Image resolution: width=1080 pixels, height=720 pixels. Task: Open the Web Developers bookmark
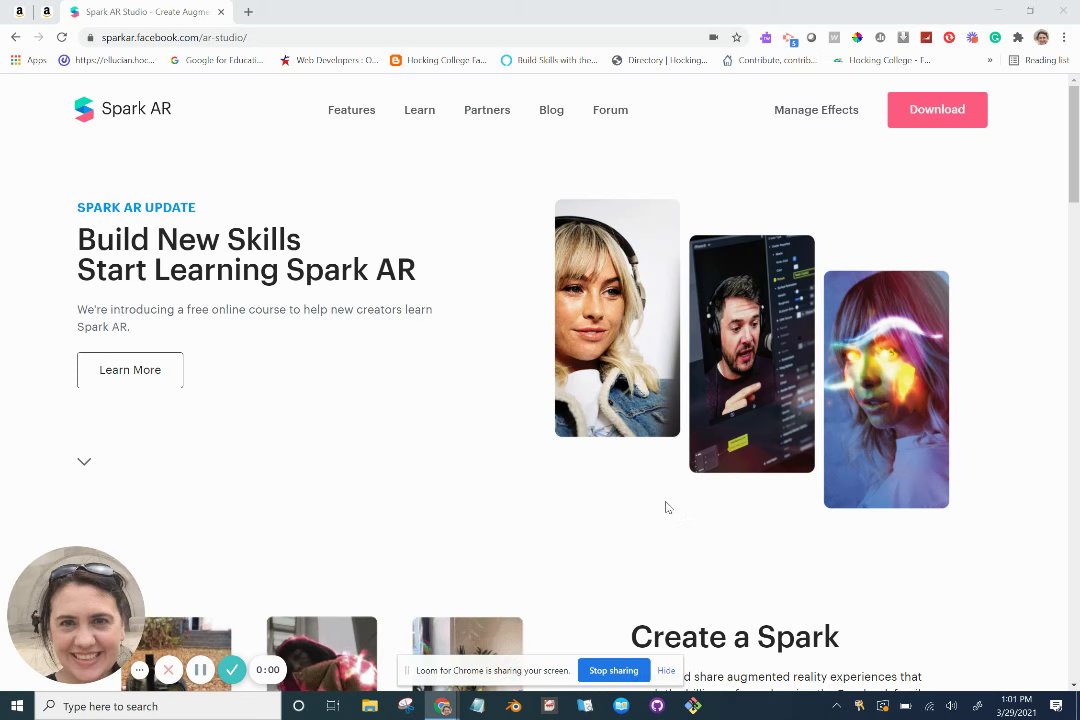[329, 60]
